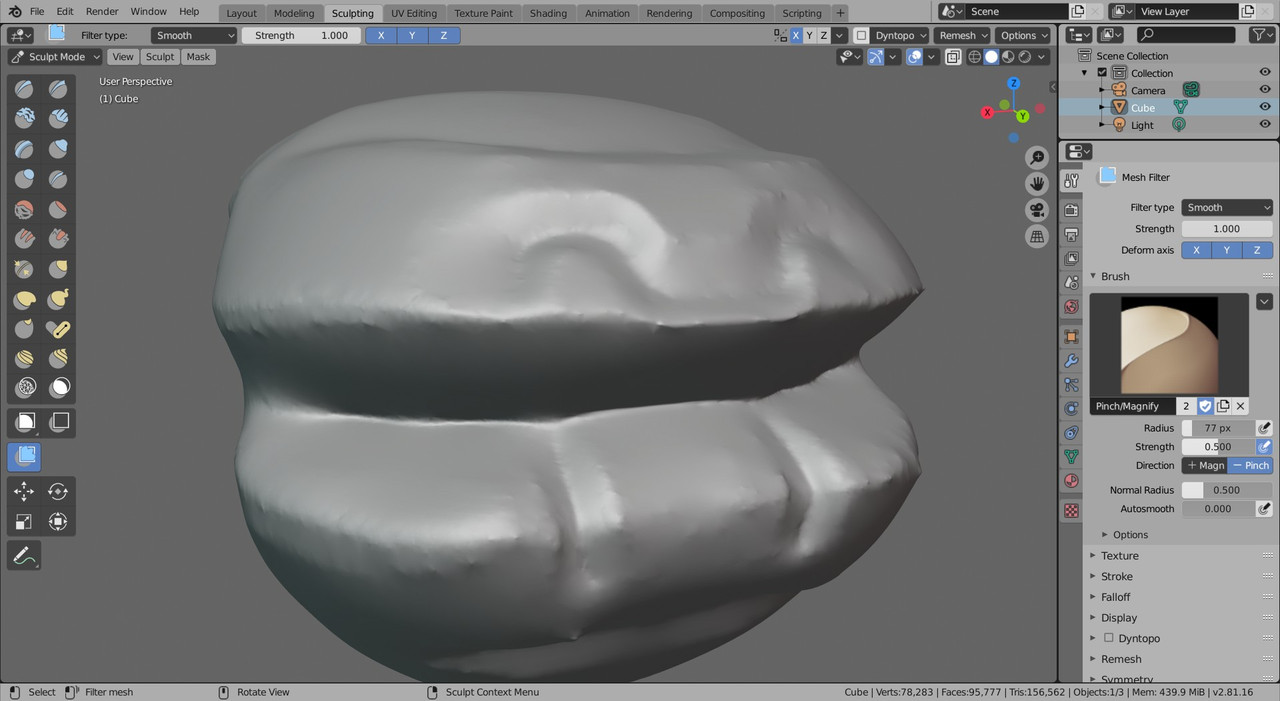This screenshot has width=1280, height=701.
Task: Switch to orthographic grid view icon
Action: tap(1037, 236)
